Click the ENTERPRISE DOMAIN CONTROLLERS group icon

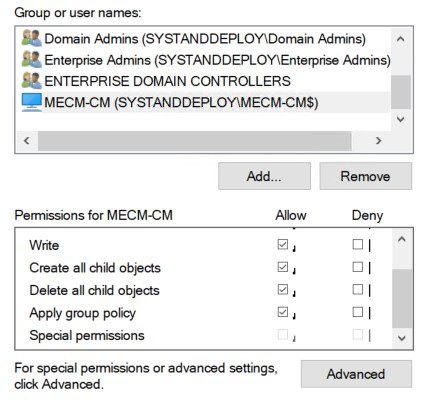(32, 81)
